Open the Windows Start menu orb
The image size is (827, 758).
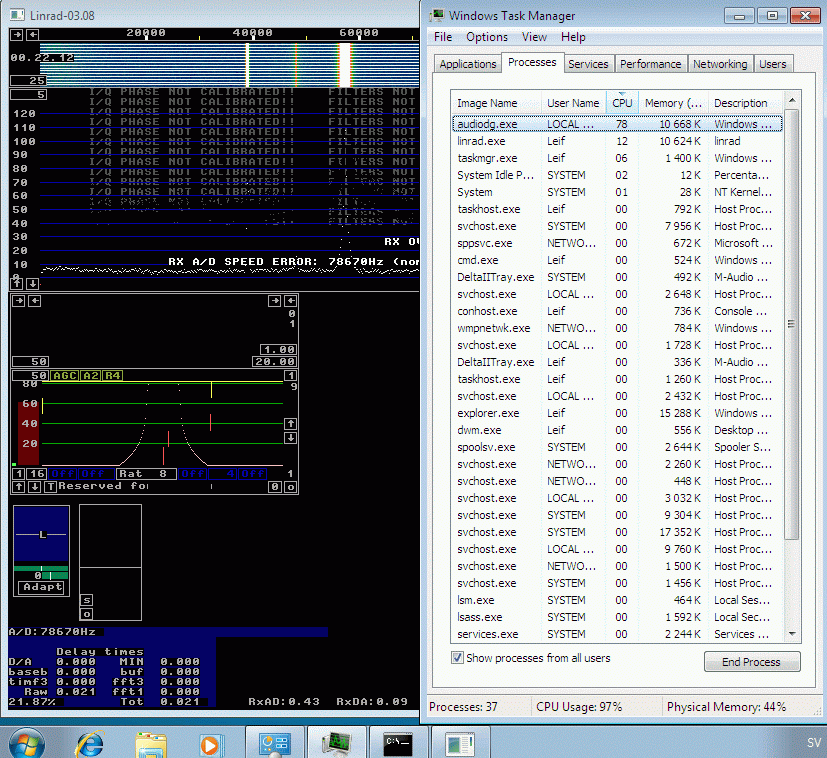[x=27, y=744]
